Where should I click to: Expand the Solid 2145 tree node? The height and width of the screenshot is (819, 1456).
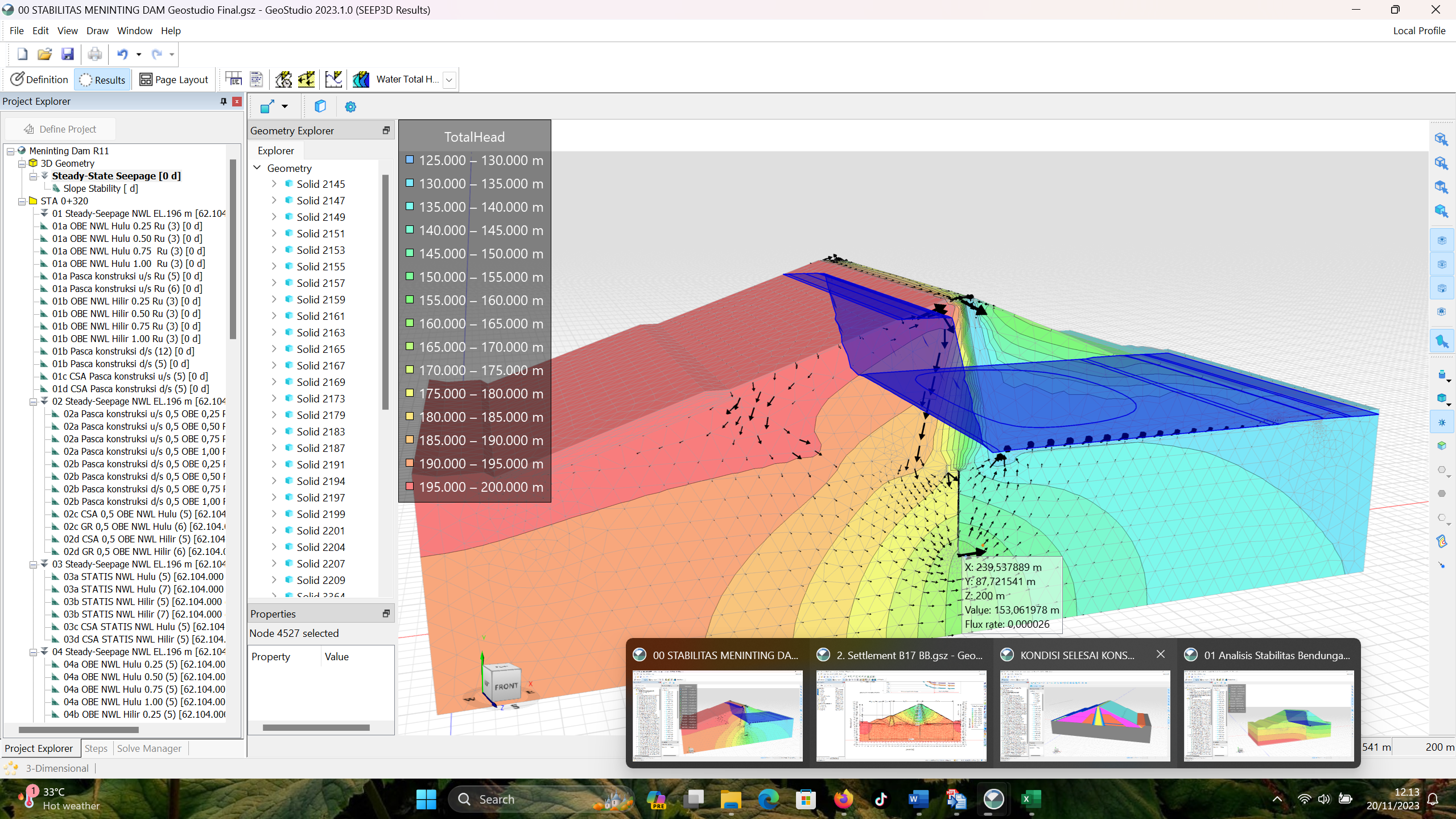[274, 184]
